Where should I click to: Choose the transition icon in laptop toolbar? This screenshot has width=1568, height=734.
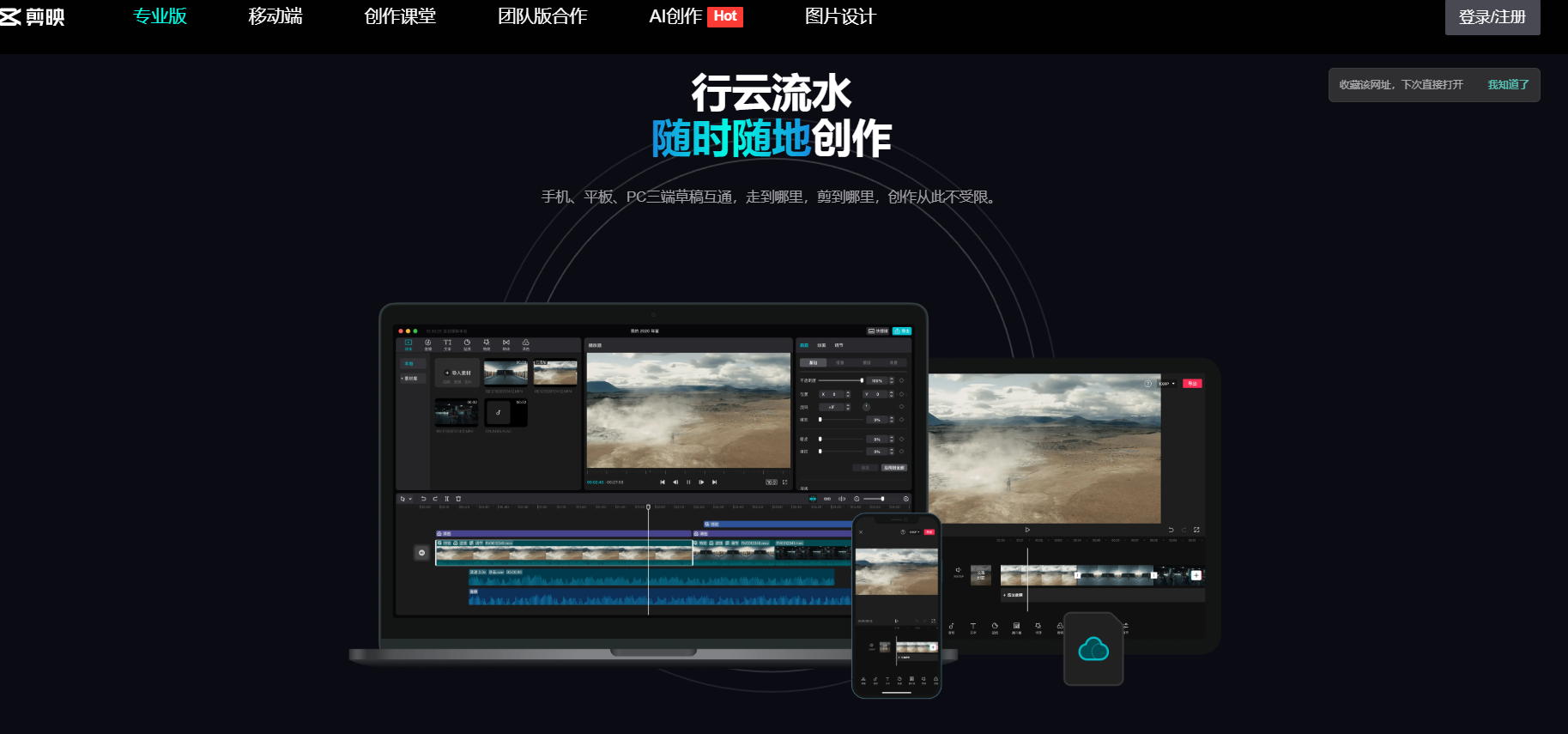tap(506, 343)
